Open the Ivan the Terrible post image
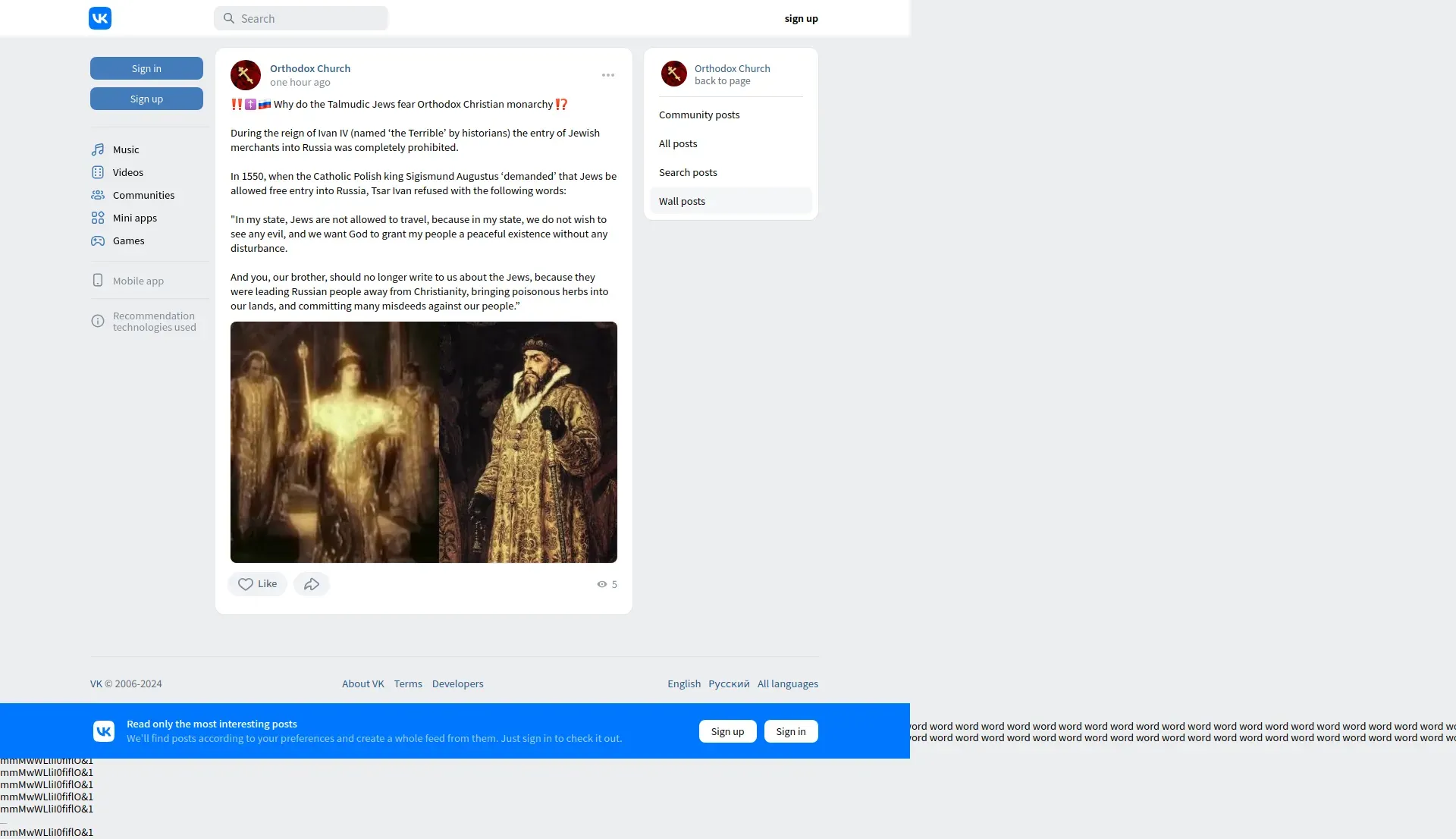This screenshot has width=1456, height=839. 423,442
